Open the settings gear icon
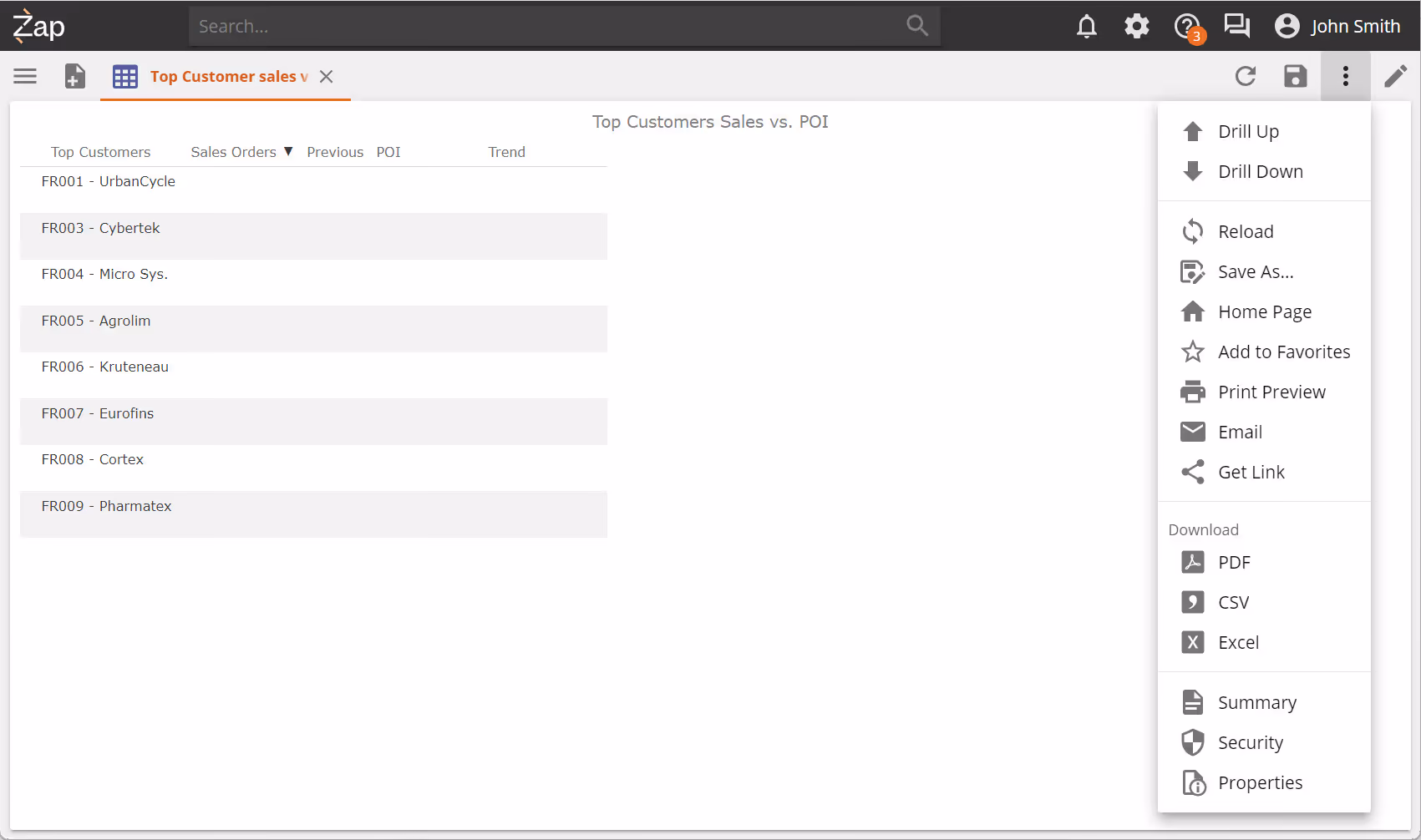Screen dimensions: 1421x840 pos(1136,27)
